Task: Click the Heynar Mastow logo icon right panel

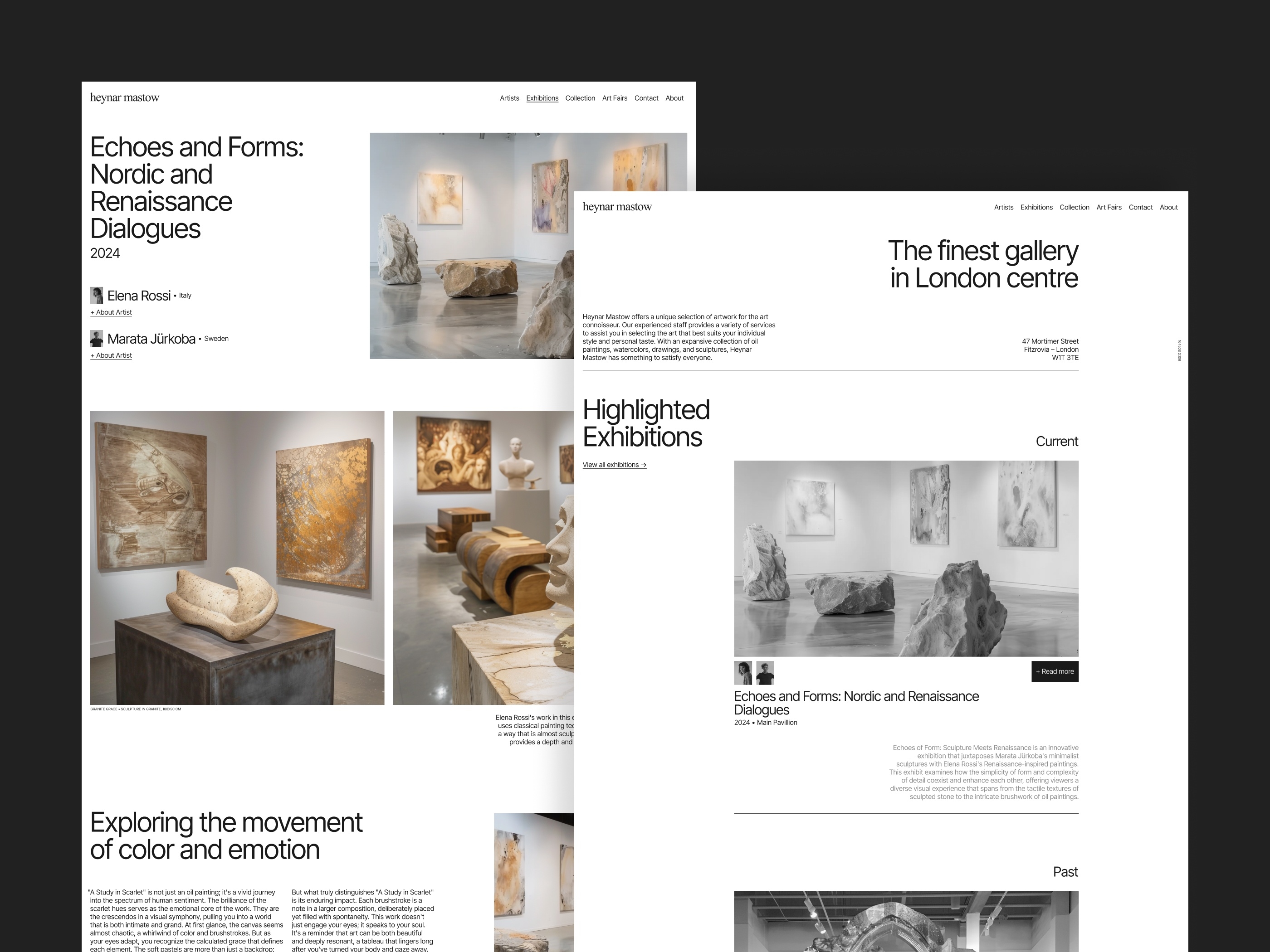Action: (x=619, y=208)
